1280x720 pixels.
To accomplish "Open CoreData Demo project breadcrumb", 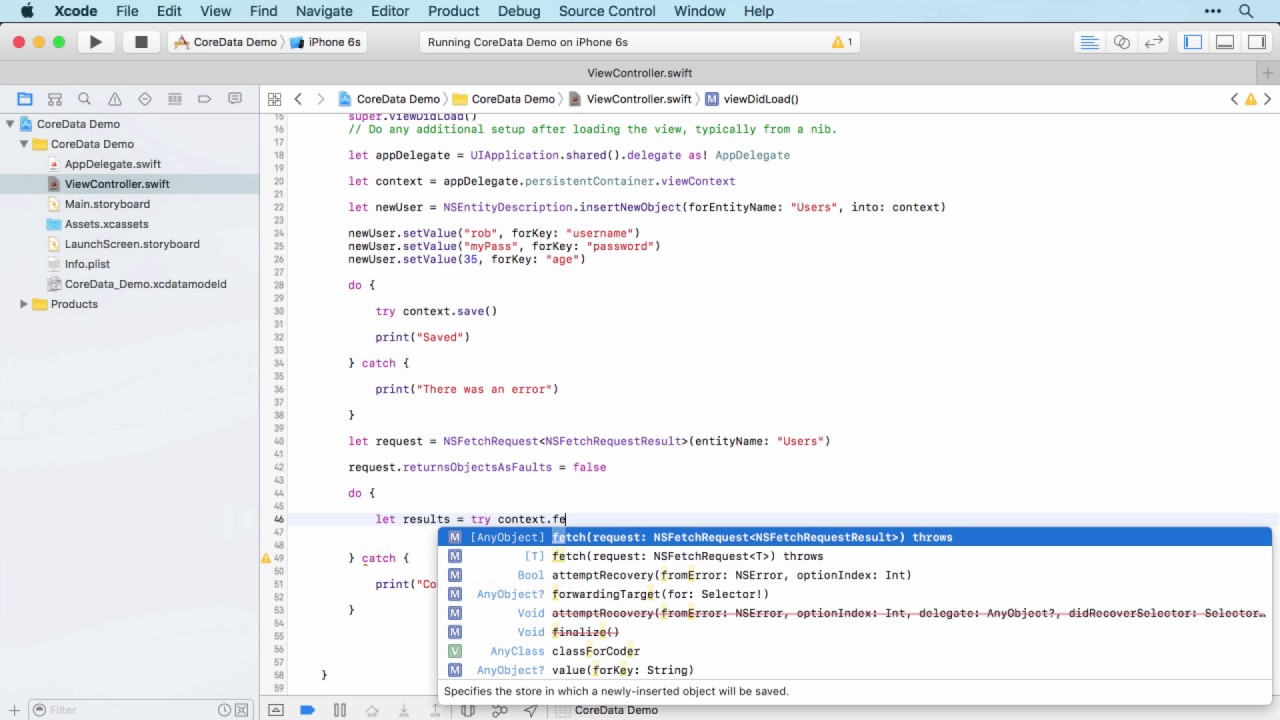I will pyautogui.click(x=388, y=99).
